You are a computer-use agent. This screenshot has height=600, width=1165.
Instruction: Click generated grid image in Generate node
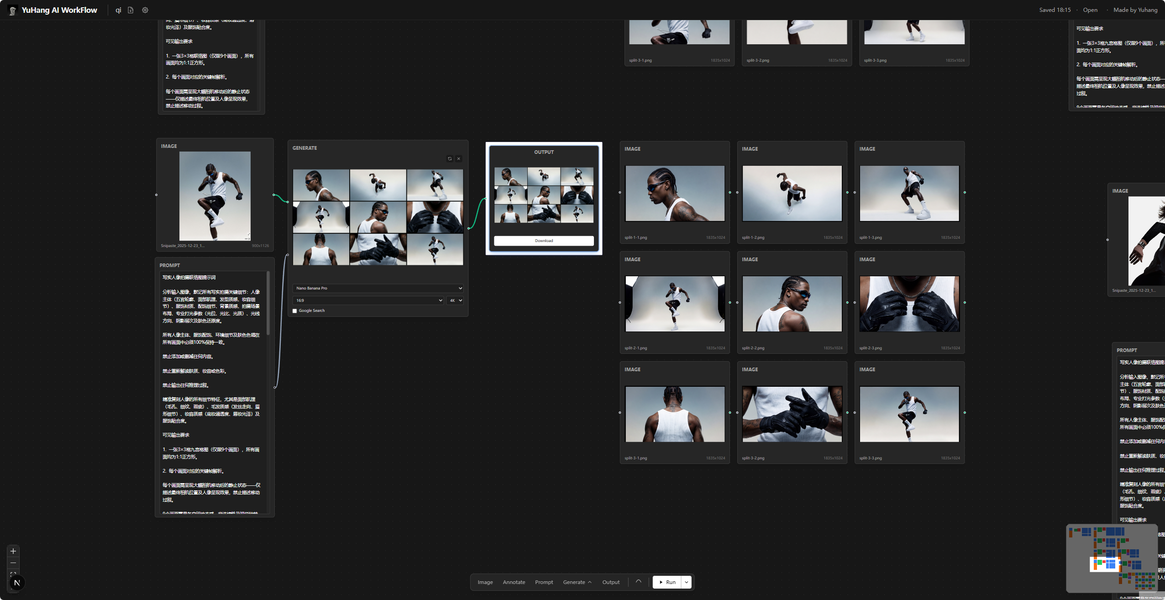click(x=378, y=217)
